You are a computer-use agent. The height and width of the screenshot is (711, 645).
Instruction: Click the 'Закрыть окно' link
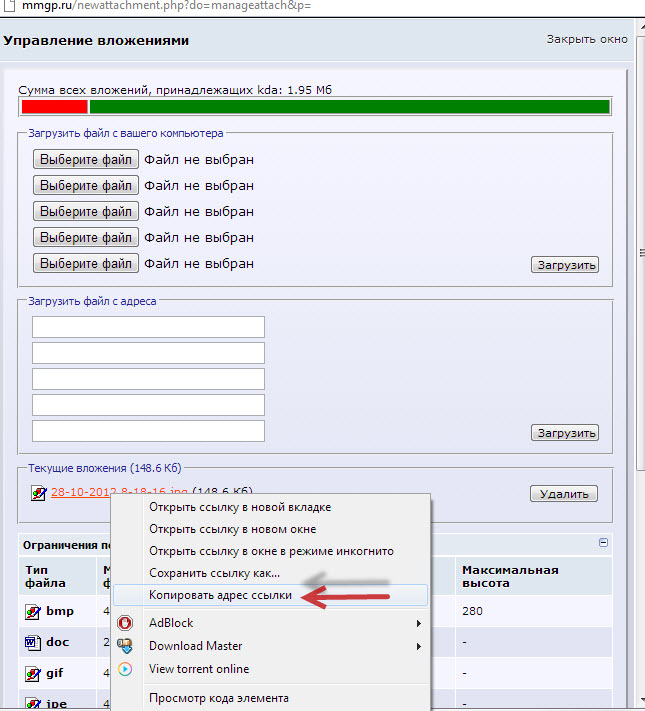tap(587, 39)
